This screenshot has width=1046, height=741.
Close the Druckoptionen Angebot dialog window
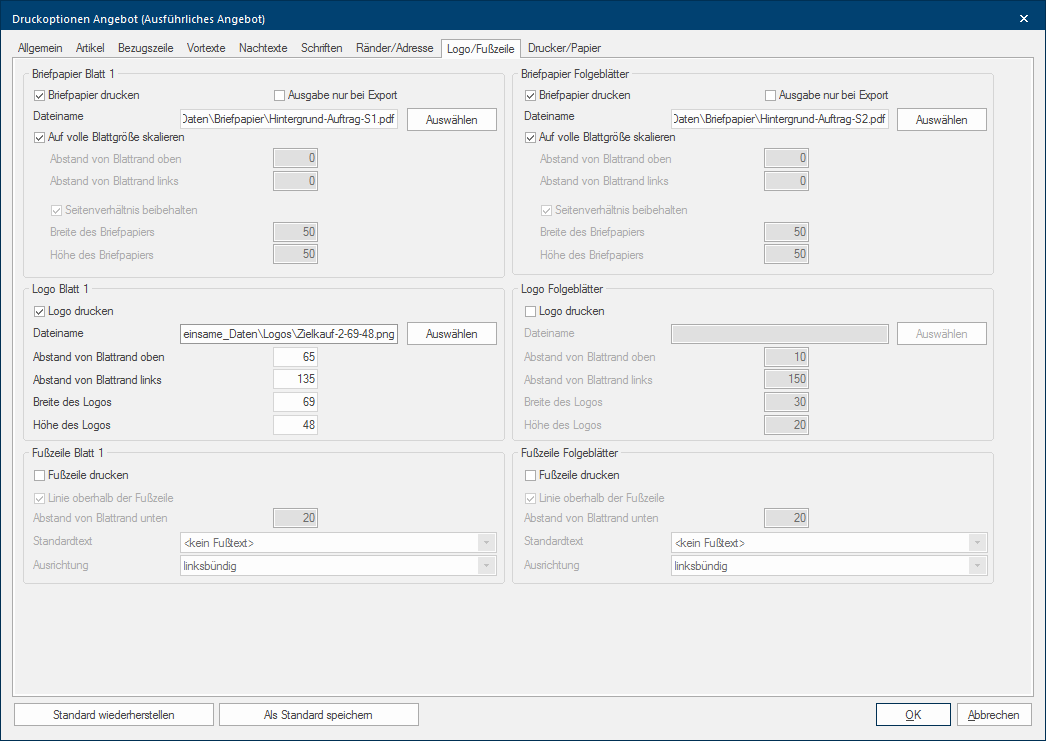[1023, 18]
